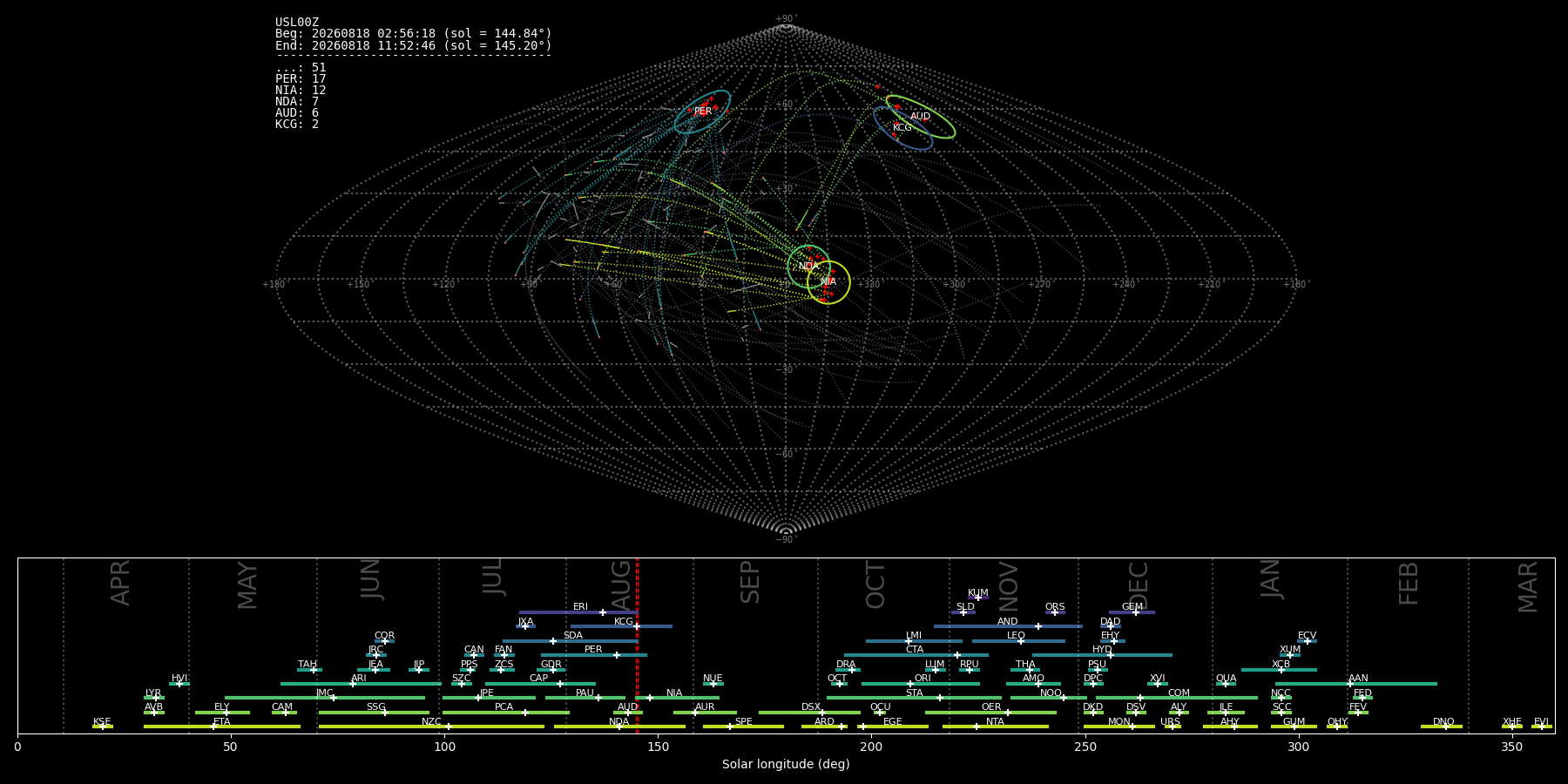Click the DNO shower label in timeline
The height and width of the screenshot is (784, 1568).
[x=1443, y=722]
